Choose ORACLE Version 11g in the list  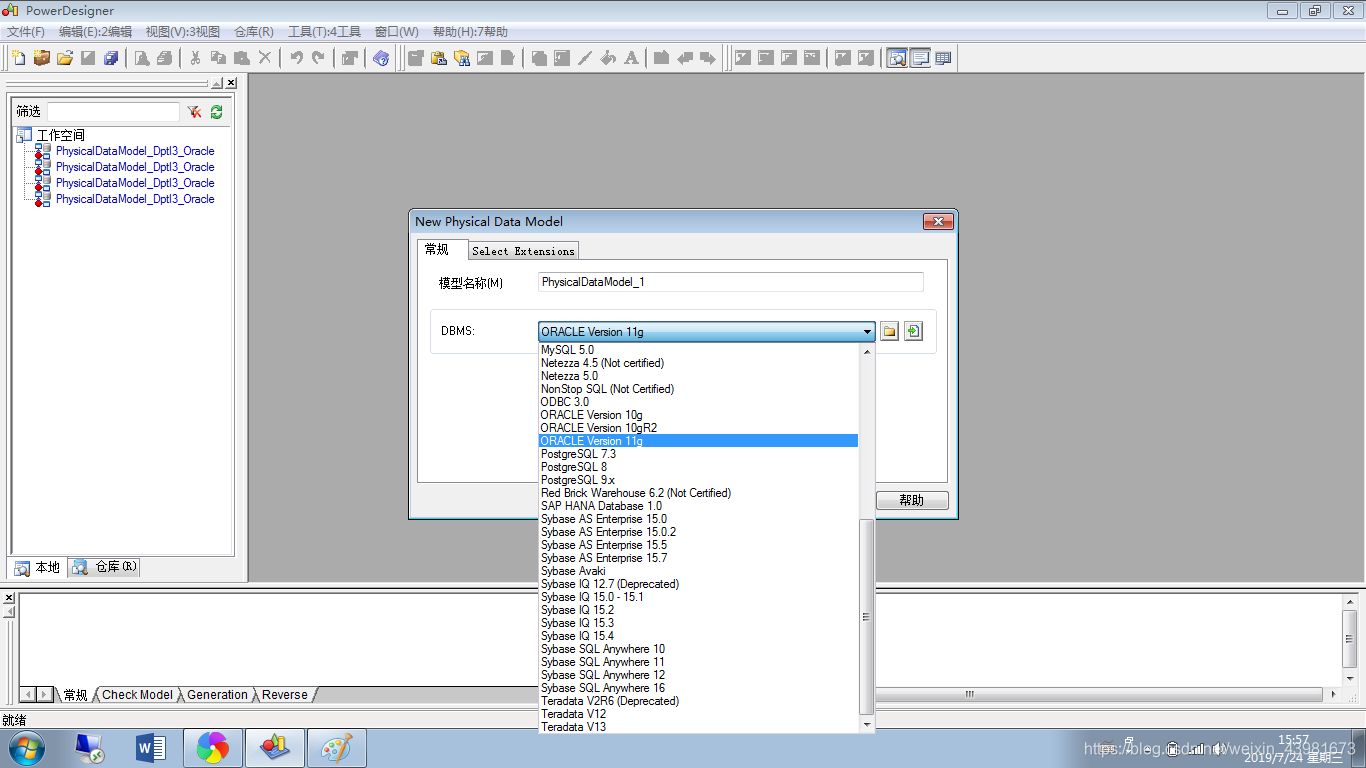(698, 441)
